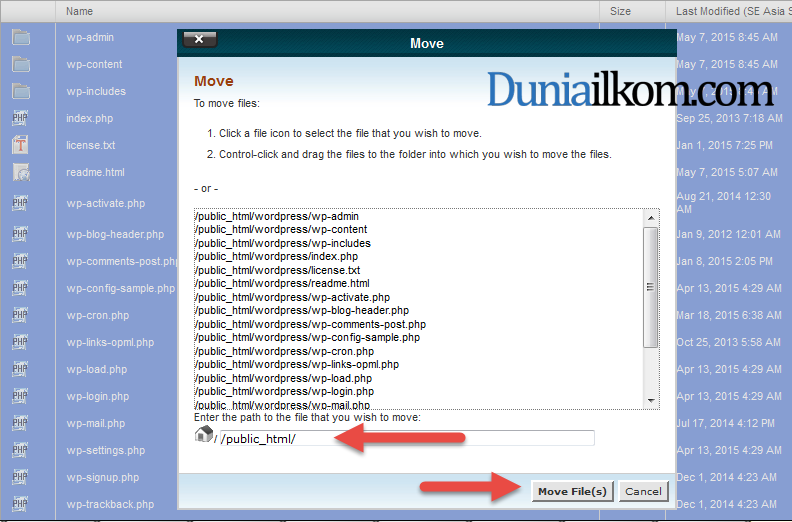The image size is (792, 522).
Task: Click the wp-content folder name
Action: coord(94,64)
